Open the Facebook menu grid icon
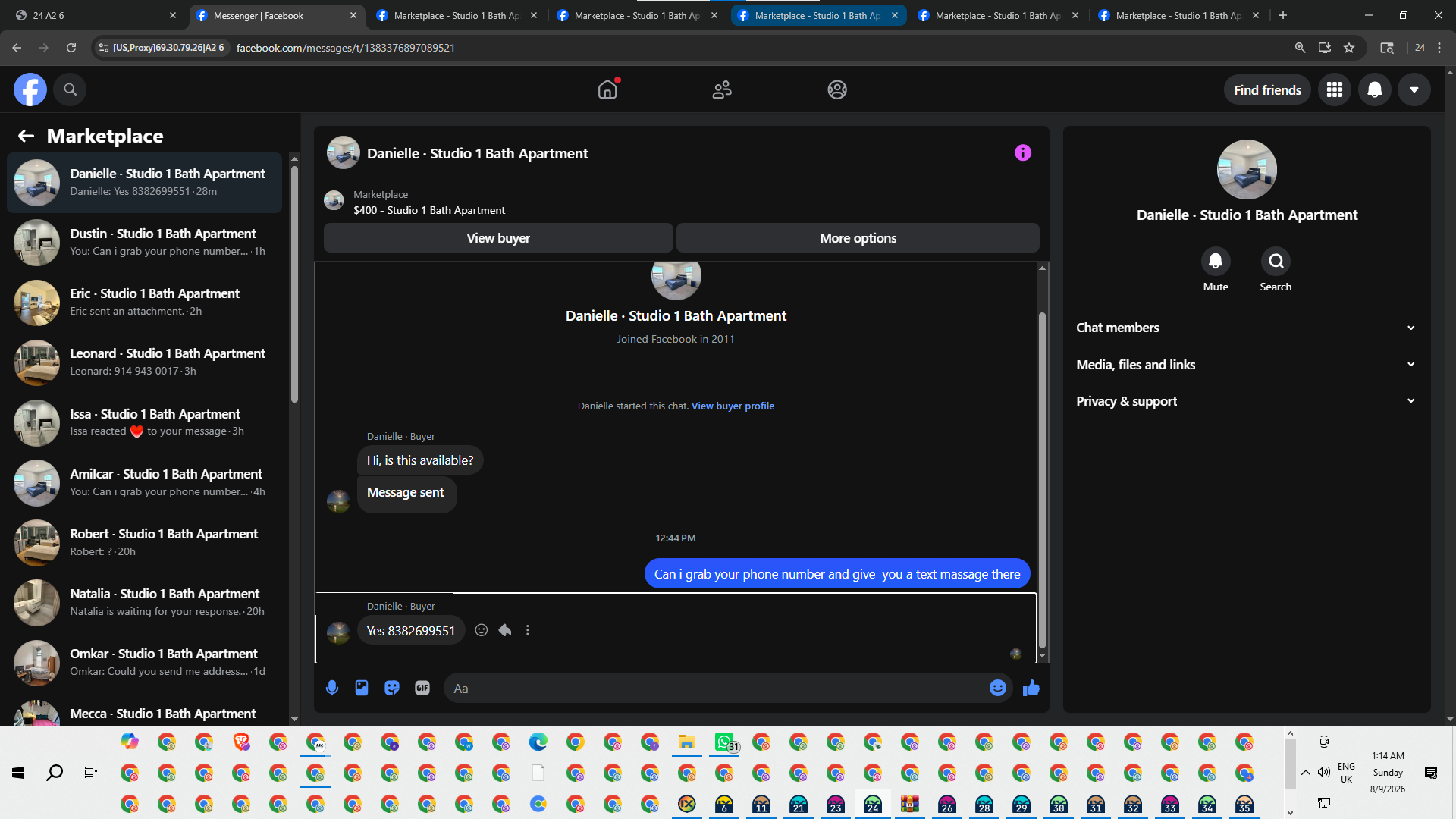The width and height of the screenshot is (1456, 819). pos(1335,89)
